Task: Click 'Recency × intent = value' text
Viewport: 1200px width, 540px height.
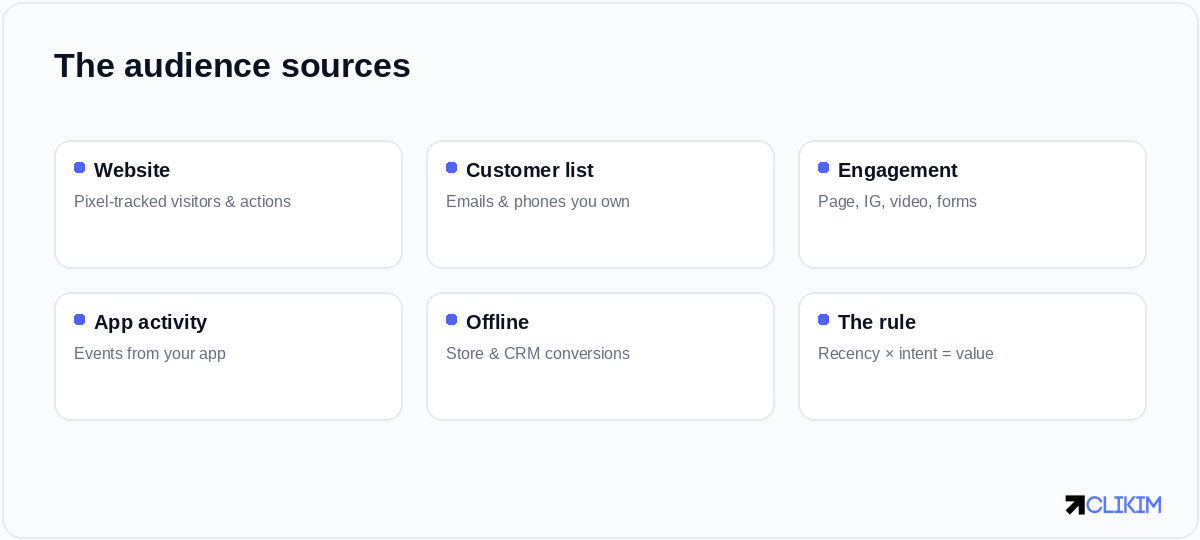Action: 906,354
